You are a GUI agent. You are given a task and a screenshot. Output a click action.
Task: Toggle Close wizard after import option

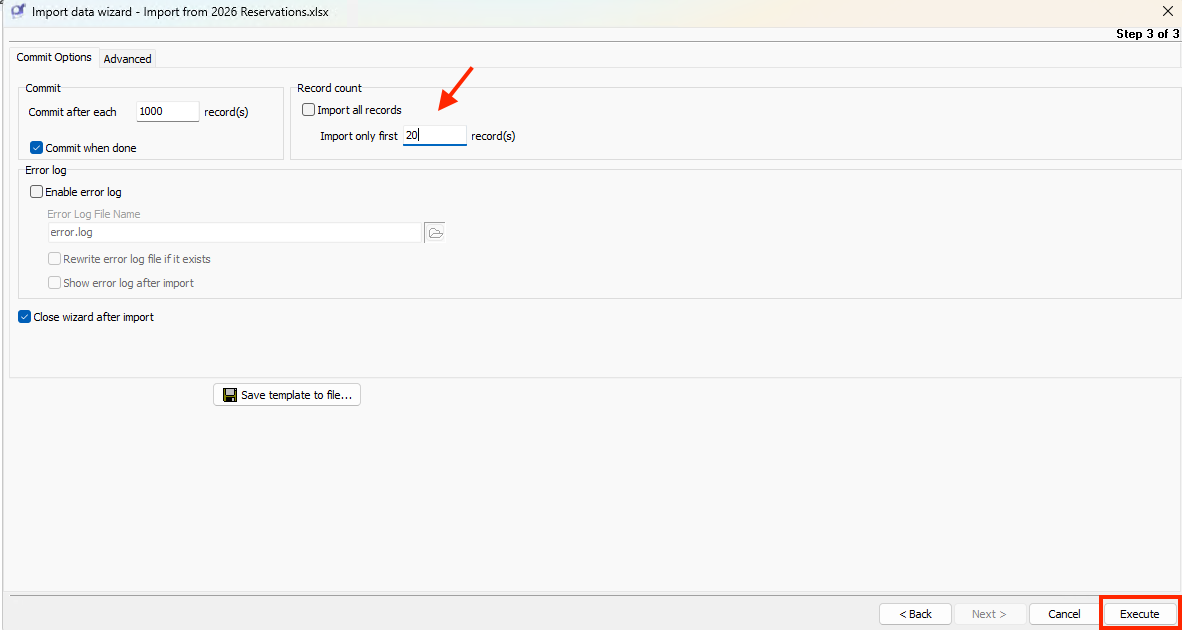click(25, 317)
